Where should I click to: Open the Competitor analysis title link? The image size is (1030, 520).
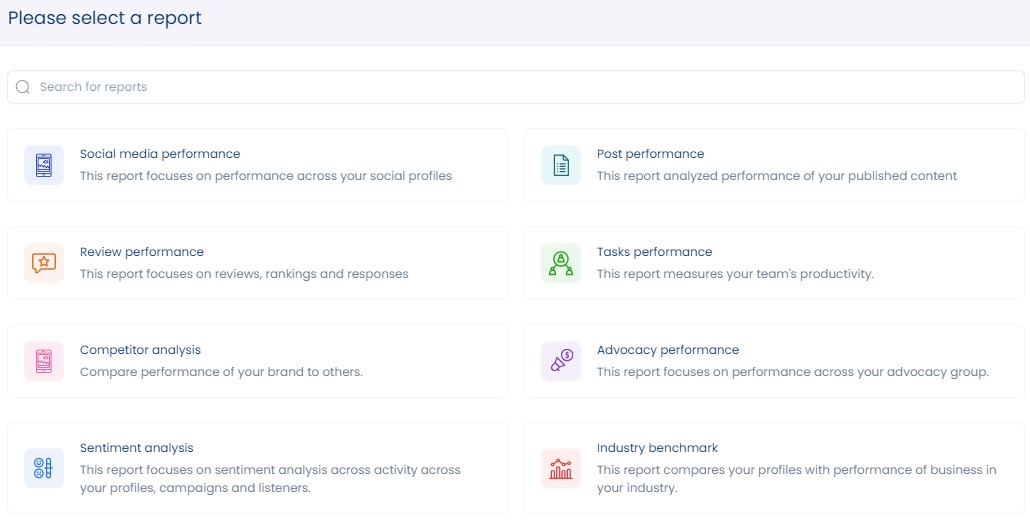(140, 350)
